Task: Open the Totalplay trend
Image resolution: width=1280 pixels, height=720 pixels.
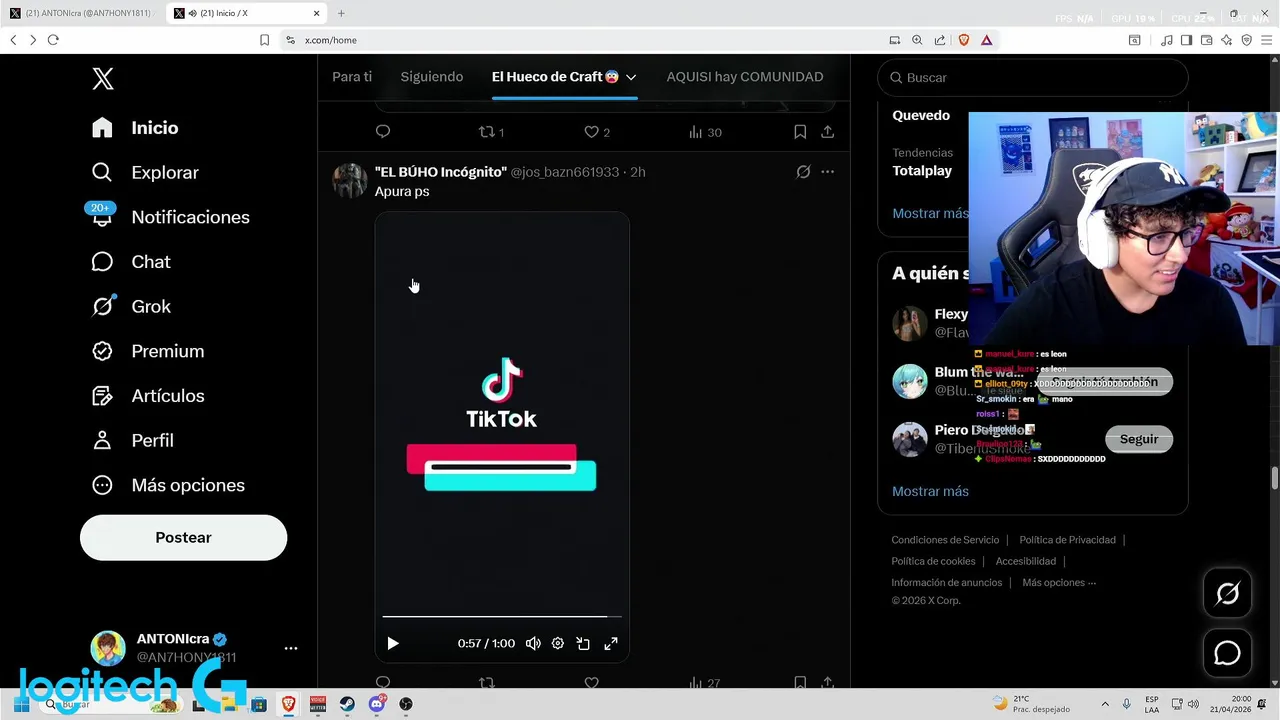Action: (922, 171)
